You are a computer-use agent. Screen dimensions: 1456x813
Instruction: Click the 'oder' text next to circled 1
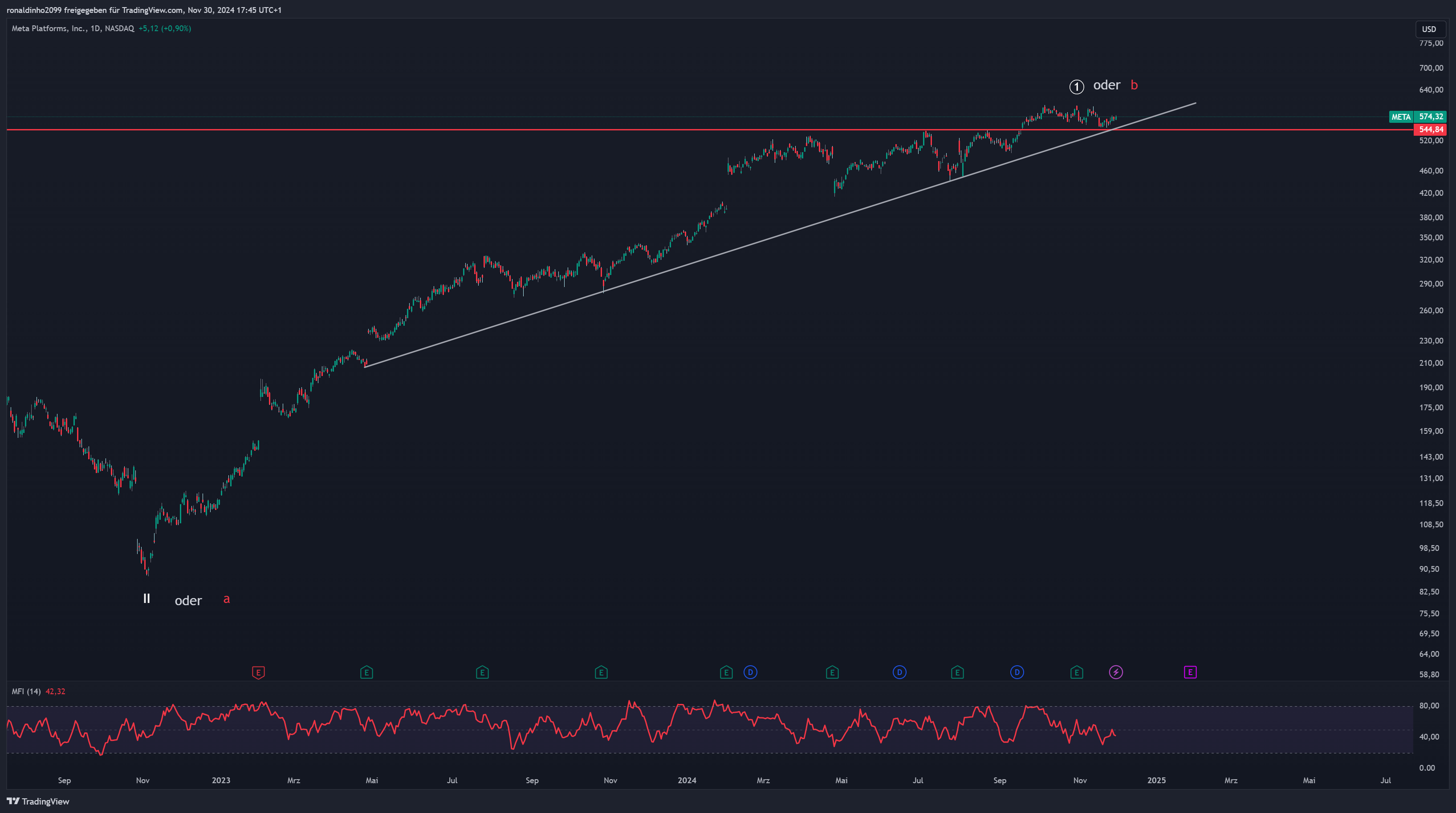[1107, 85]
